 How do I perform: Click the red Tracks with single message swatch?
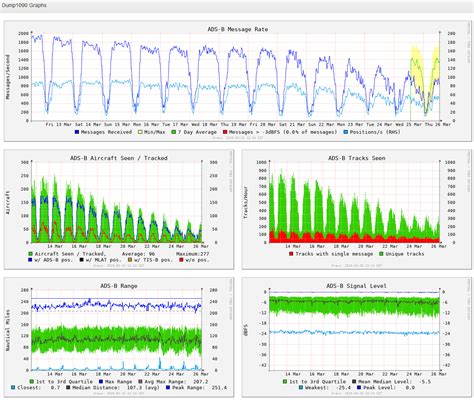(291, 254)
